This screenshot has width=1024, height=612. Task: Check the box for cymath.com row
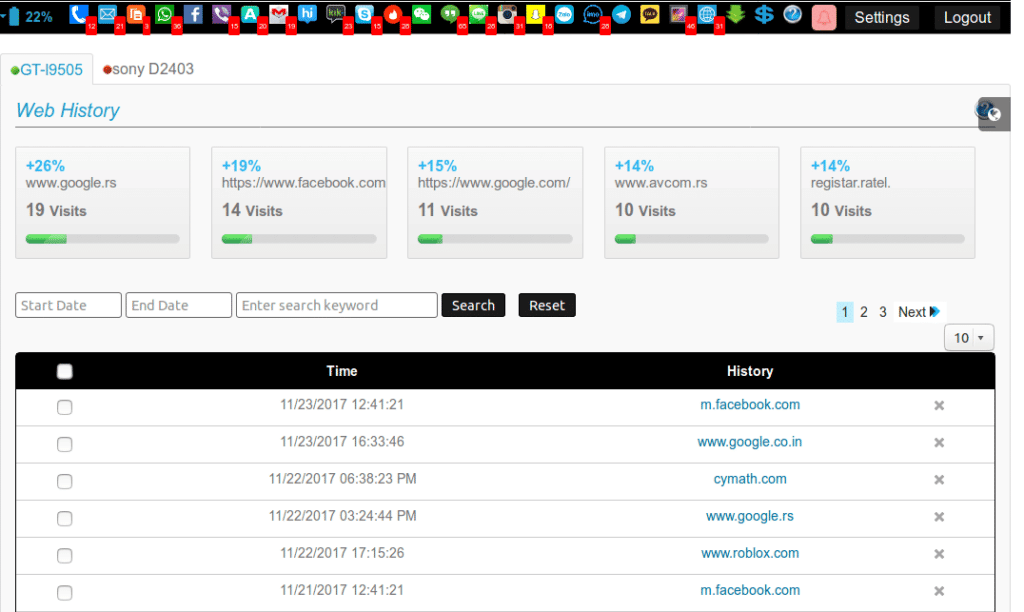pyautogui.click(x=65, y=481)
